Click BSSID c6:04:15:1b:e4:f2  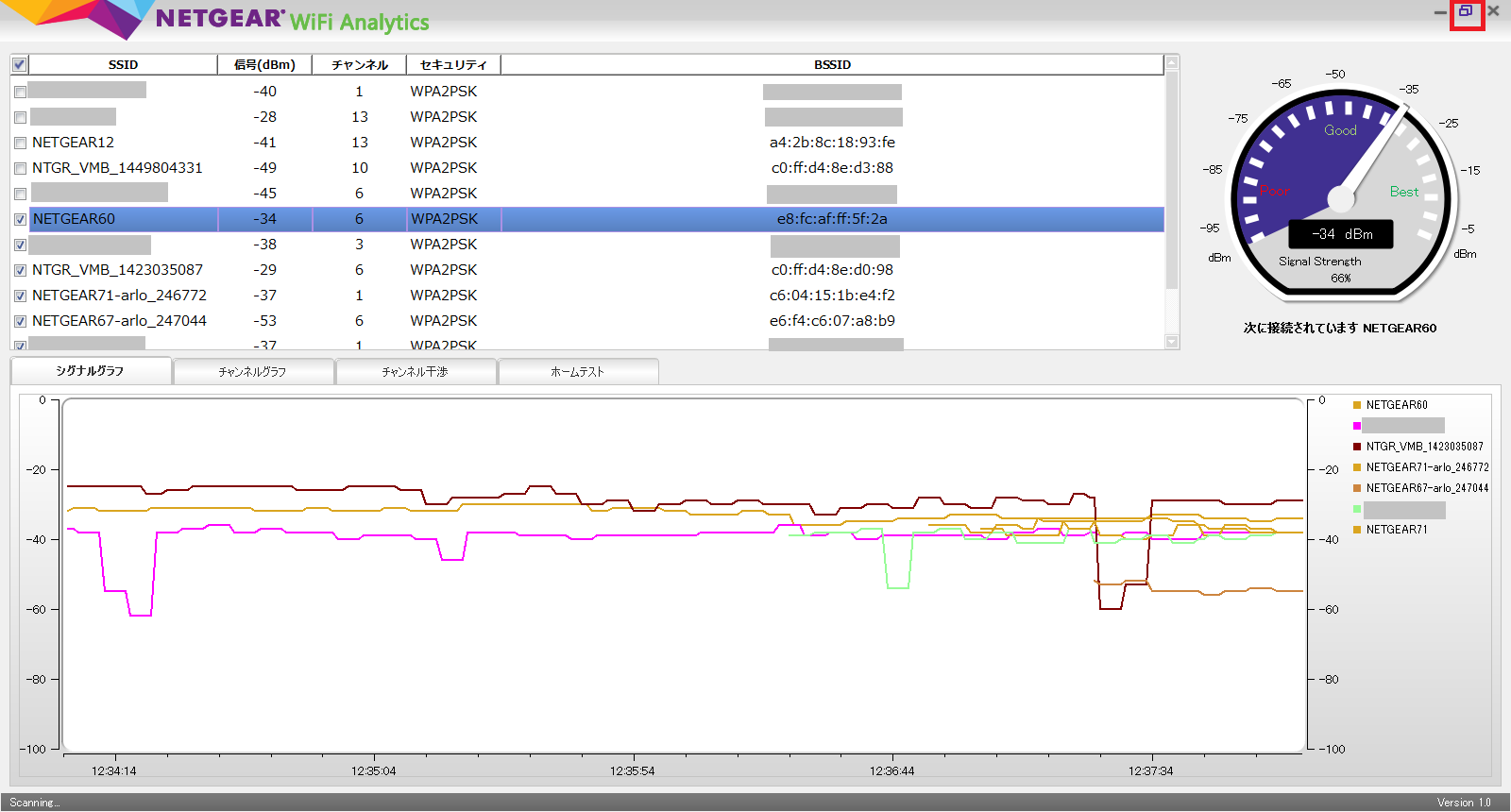pyautogui.click(x=832, y=296)
